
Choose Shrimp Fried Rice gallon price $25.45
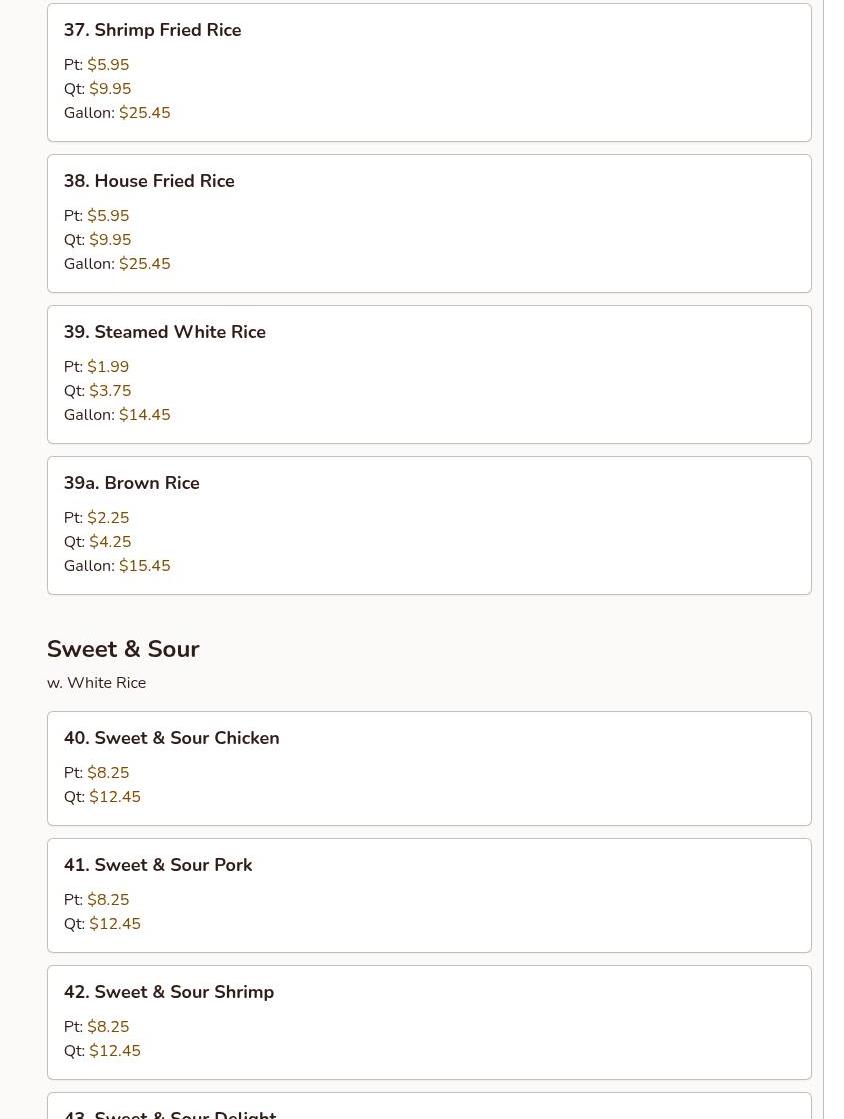tap(144, 113)
